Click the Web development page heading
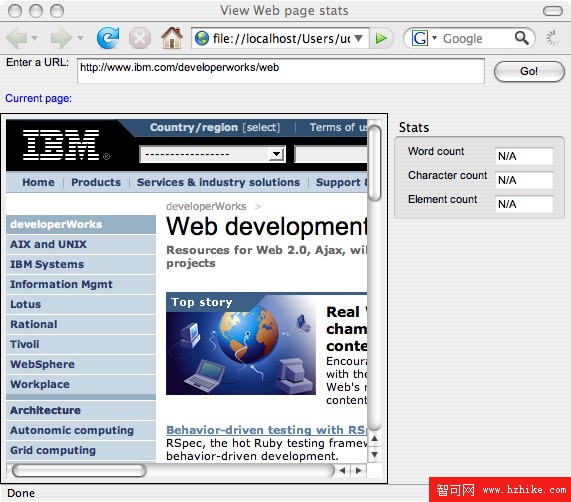This screenshot has height=502, width=571. pos(267,227)
